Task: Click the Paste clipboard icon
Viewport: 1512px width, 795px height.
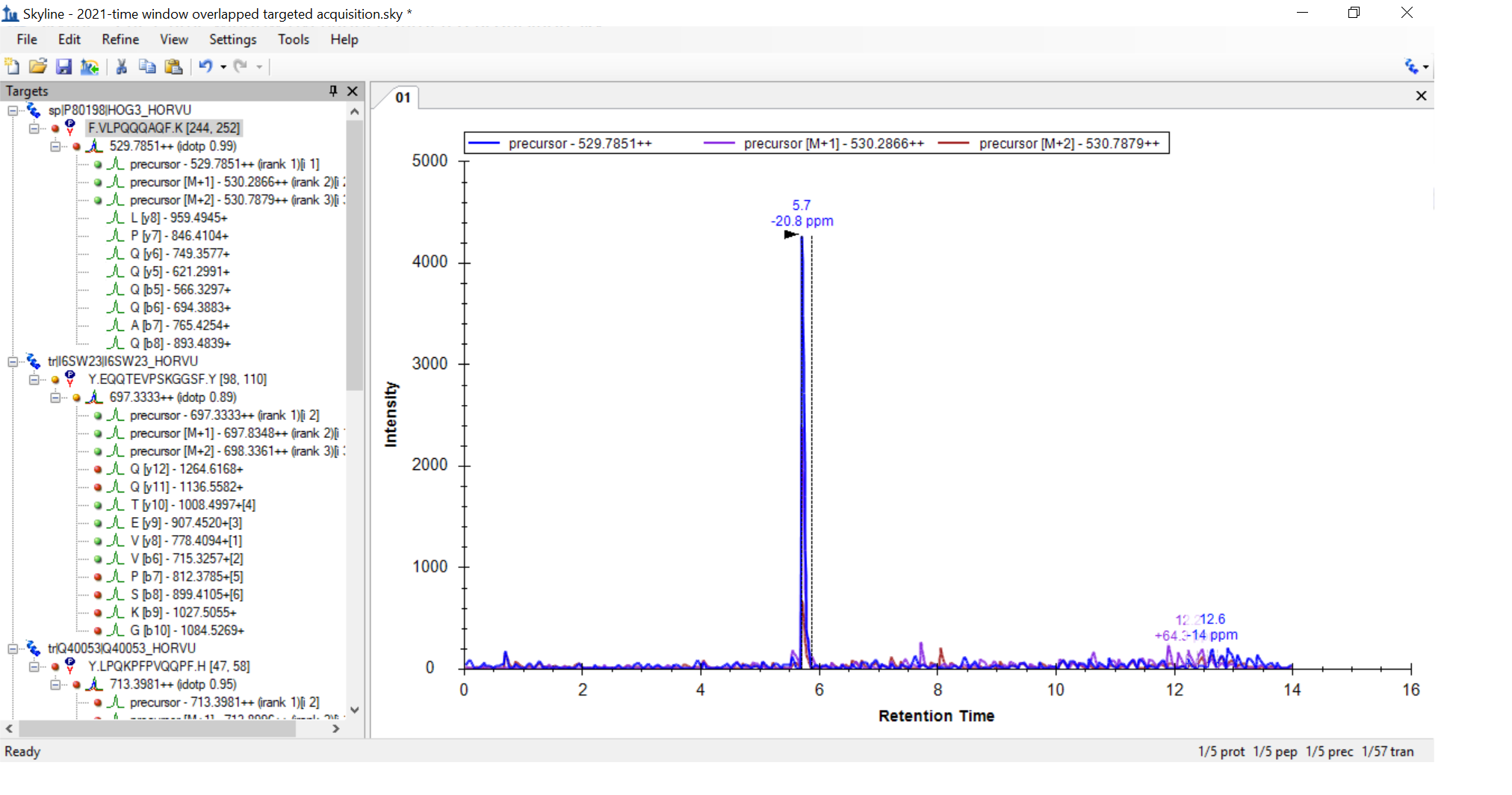Action: coord(173,66)
